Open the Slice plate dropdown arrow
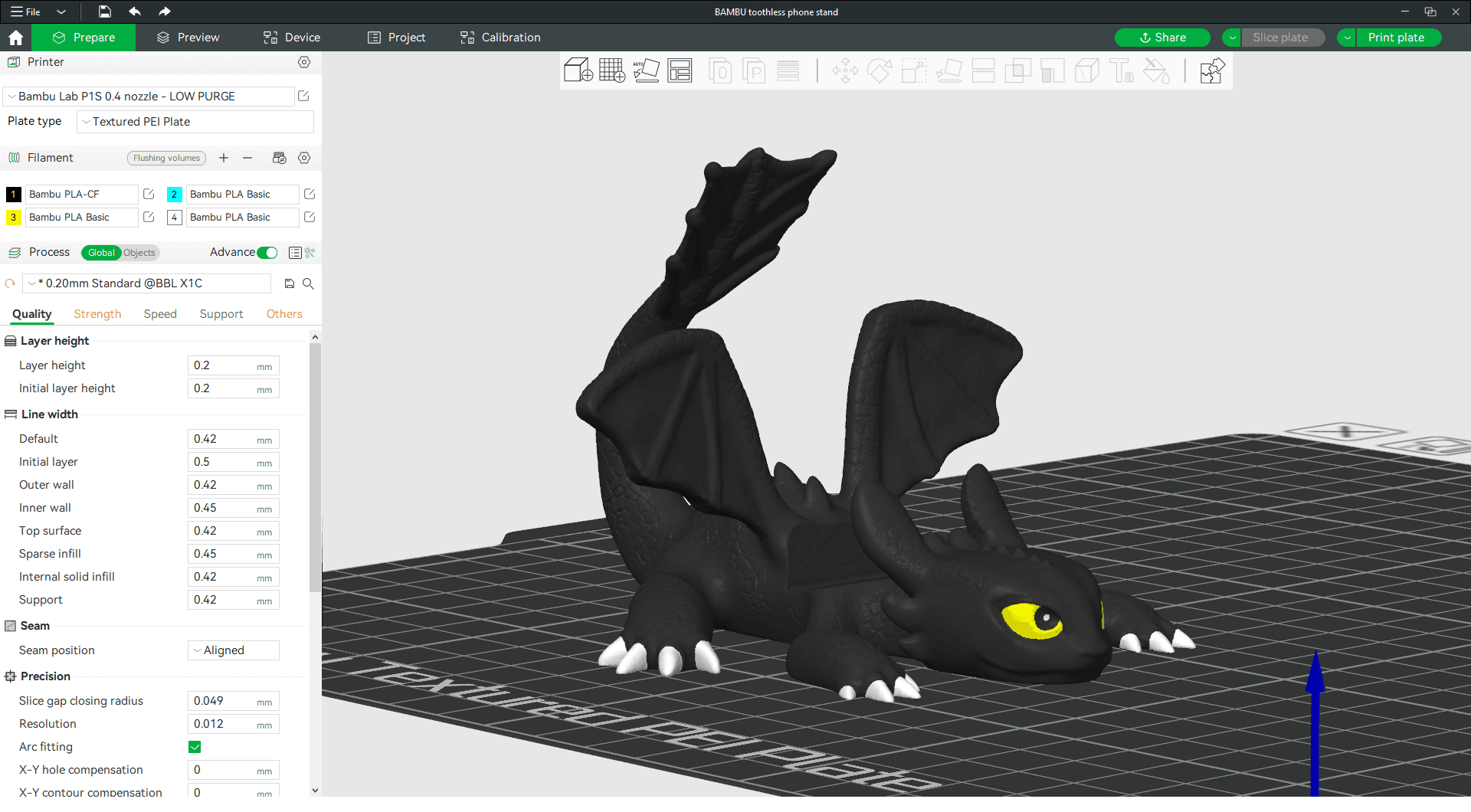 1232,38
